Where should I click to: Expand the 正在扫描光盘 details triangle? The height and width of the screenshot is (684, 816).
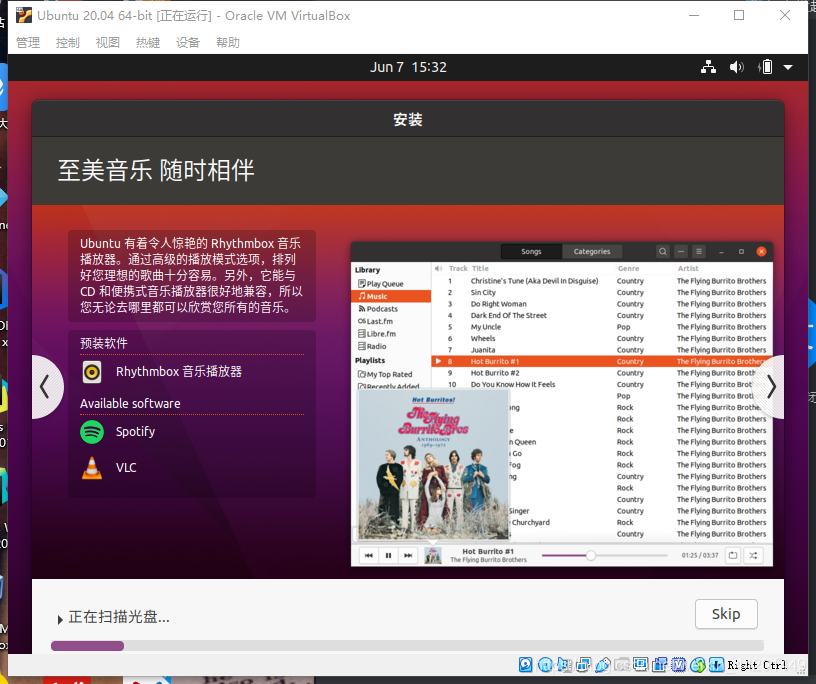pyautogui.click(x=60, y=619)
